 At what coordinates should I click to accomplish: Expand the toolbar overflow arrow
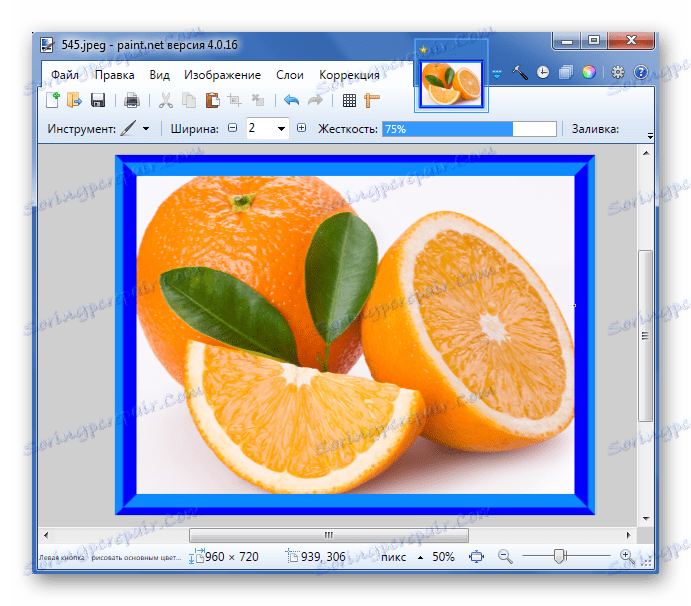click(x=650, y=136)
